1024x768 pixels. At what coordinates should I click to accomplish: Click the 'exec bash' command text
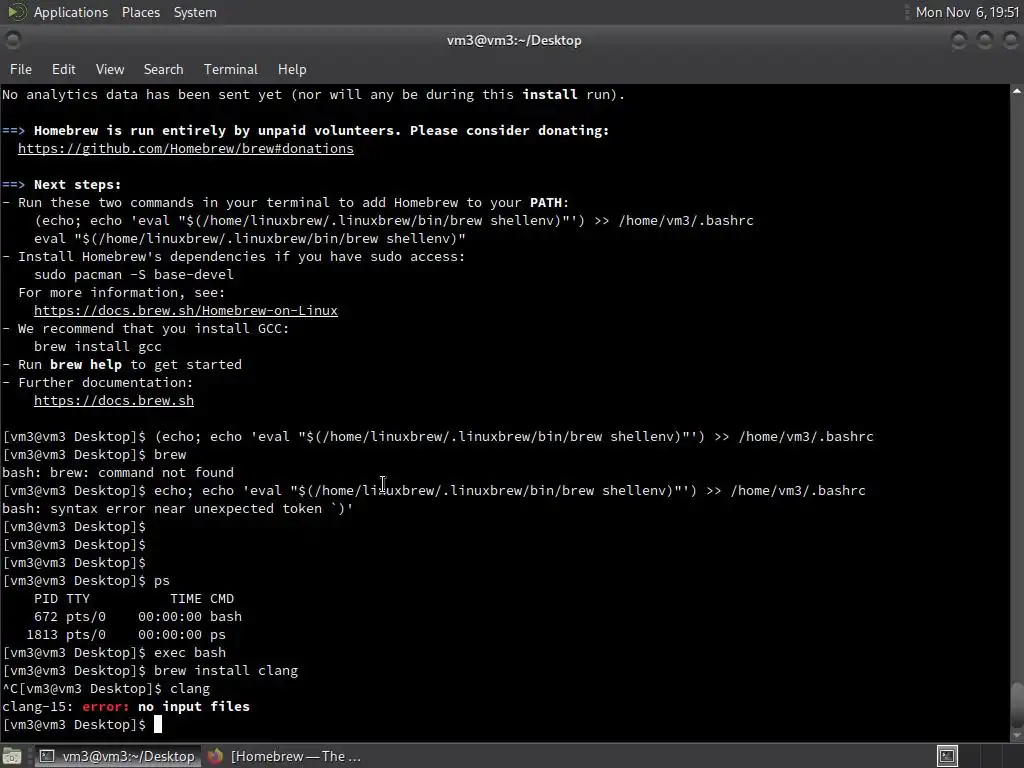[190, 652]
